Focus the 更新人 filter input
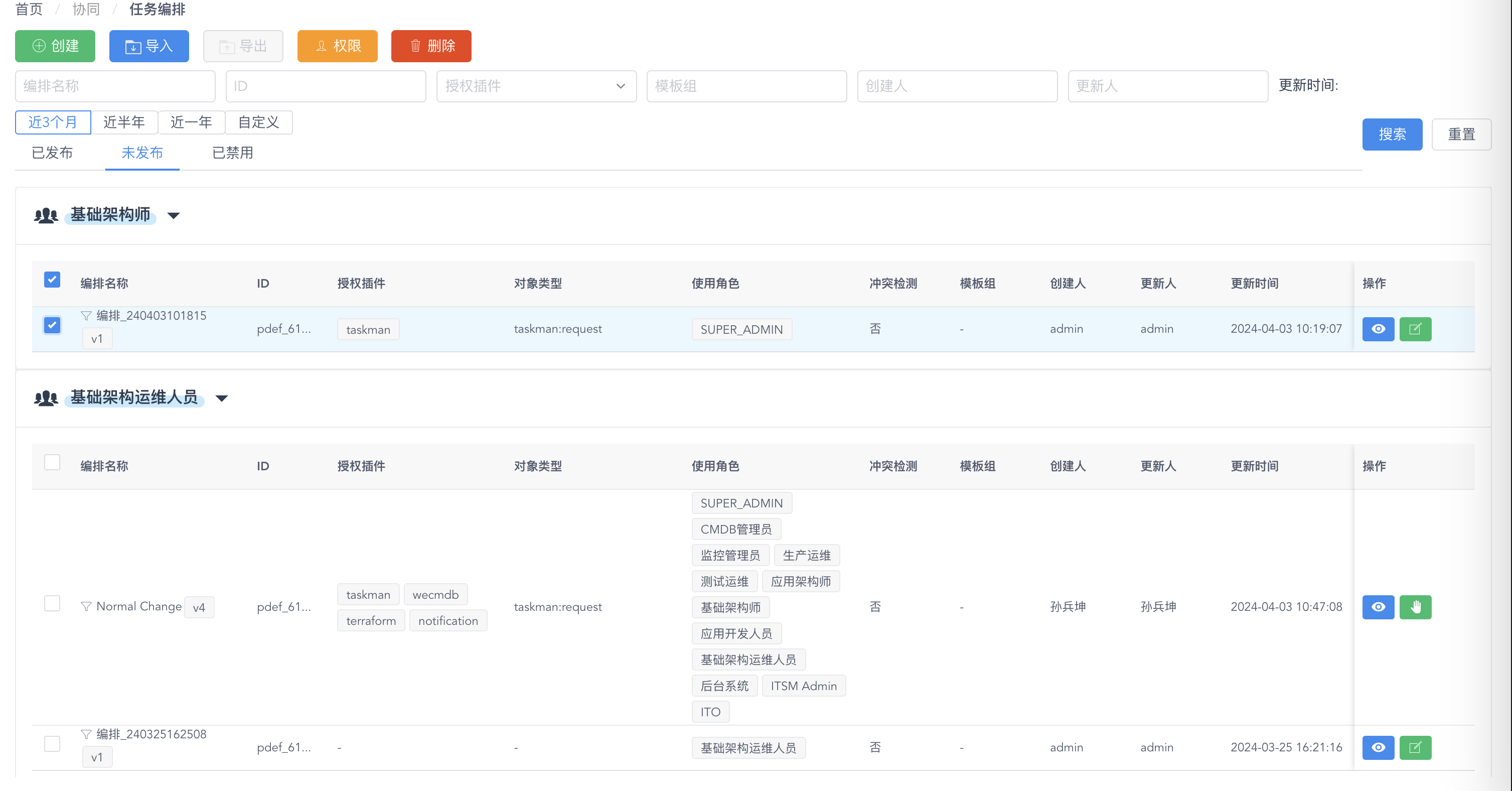Image resolution: width=1512 pixels, height=791 pixels. 1168,86
